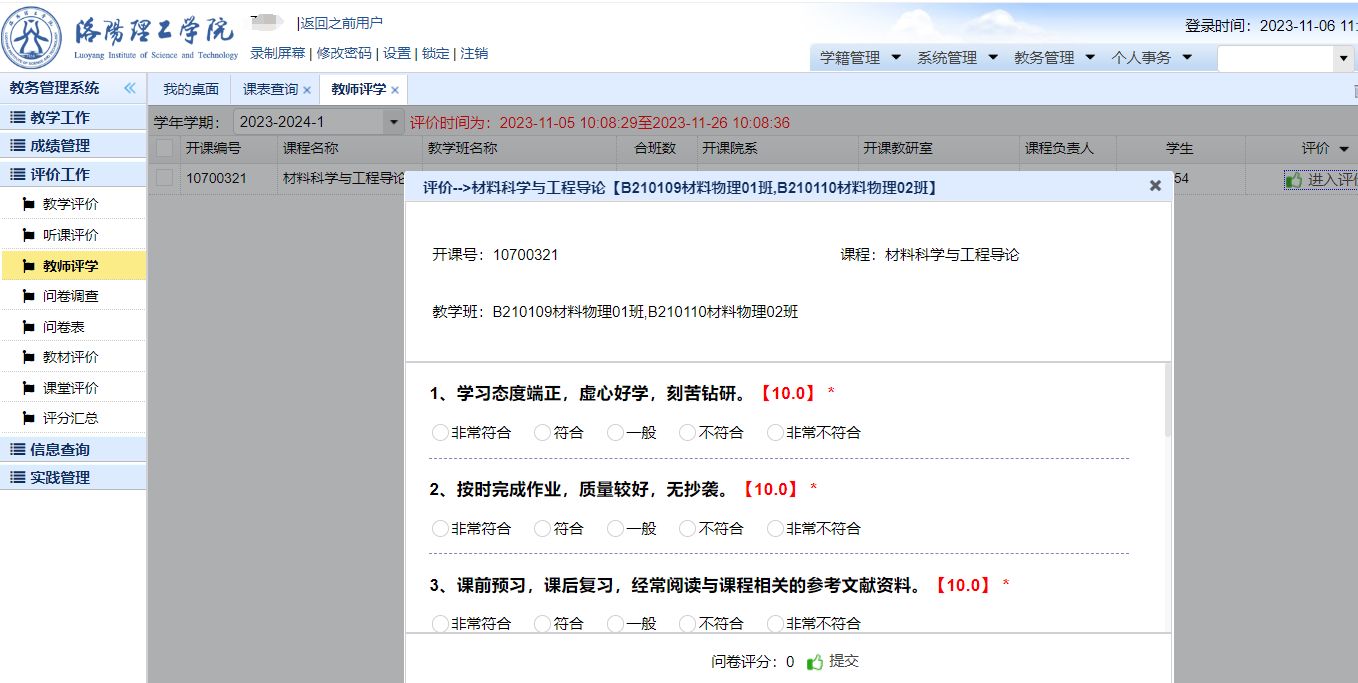The image size is (1358, 683).
Task: Close the evaluation dialog with X
Action: 1155,186
